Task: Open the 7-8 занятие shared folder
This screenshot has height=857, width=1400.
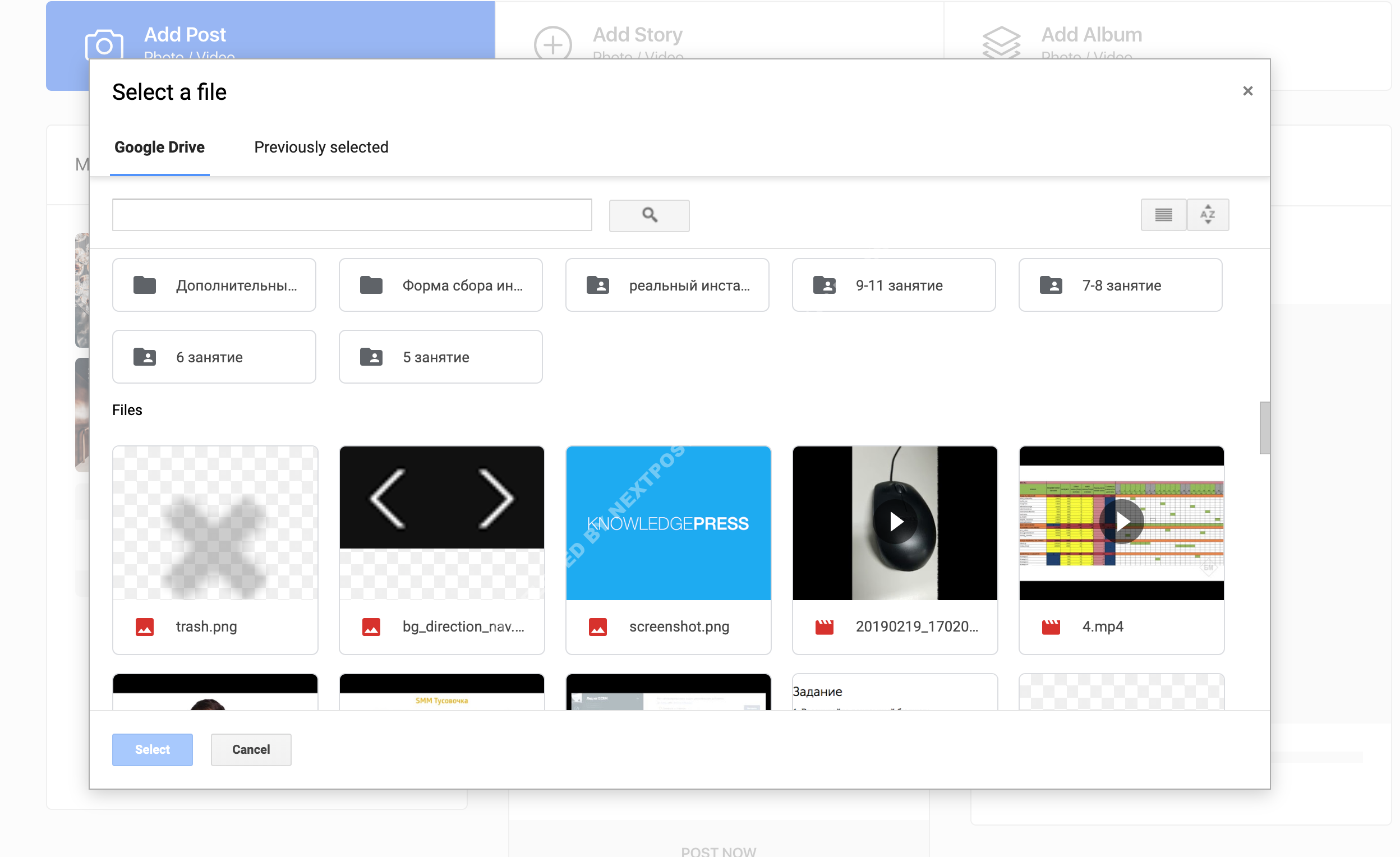Action: pos(1120,285)
